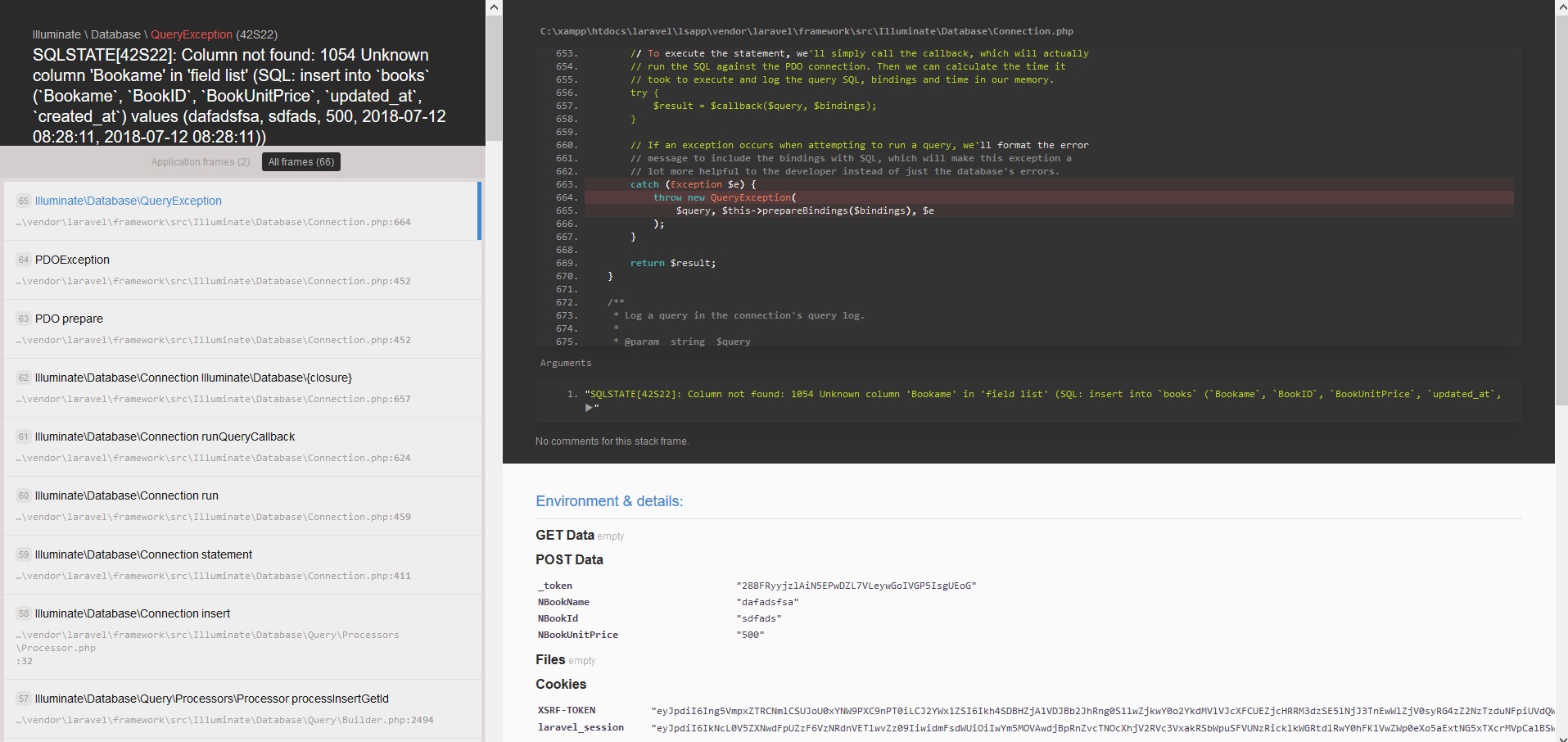Click code line 657 $result = $callback
Viewport: 1568px width, 742px height.
pyautogui.click(x=765, y=106)
